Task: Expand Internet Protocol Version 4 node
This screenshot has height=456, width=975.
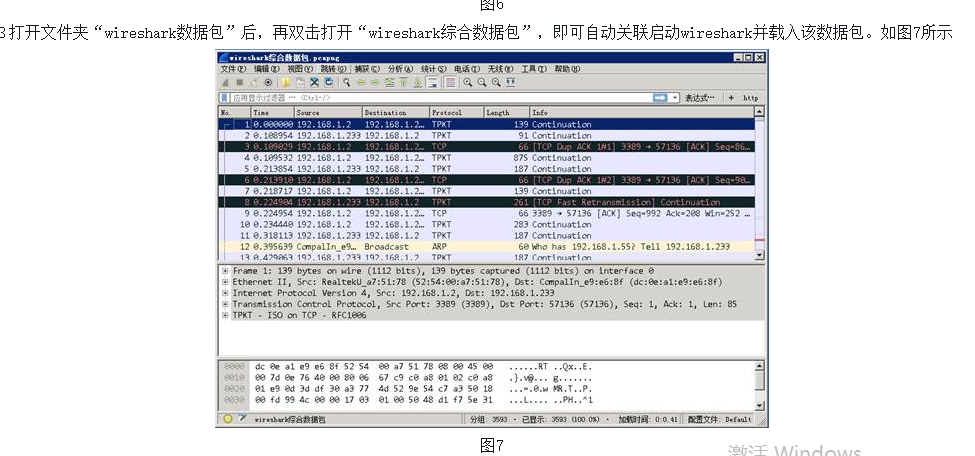Action: coord(225,293)
